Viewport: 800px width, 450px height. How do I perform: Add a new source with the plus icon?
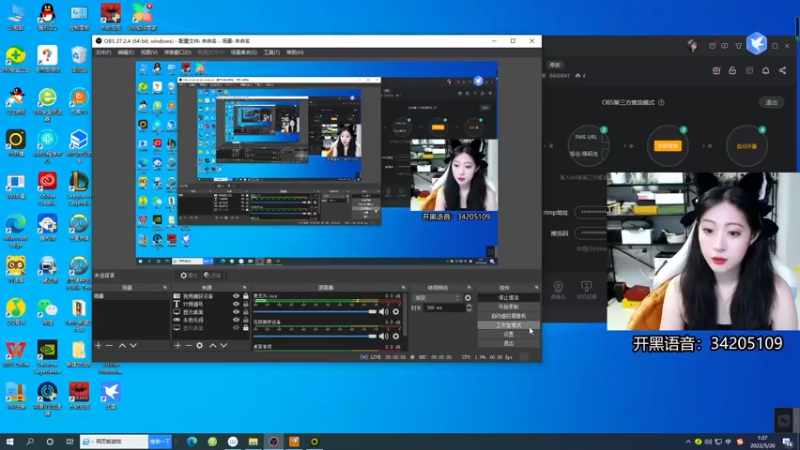click(178, 345)
